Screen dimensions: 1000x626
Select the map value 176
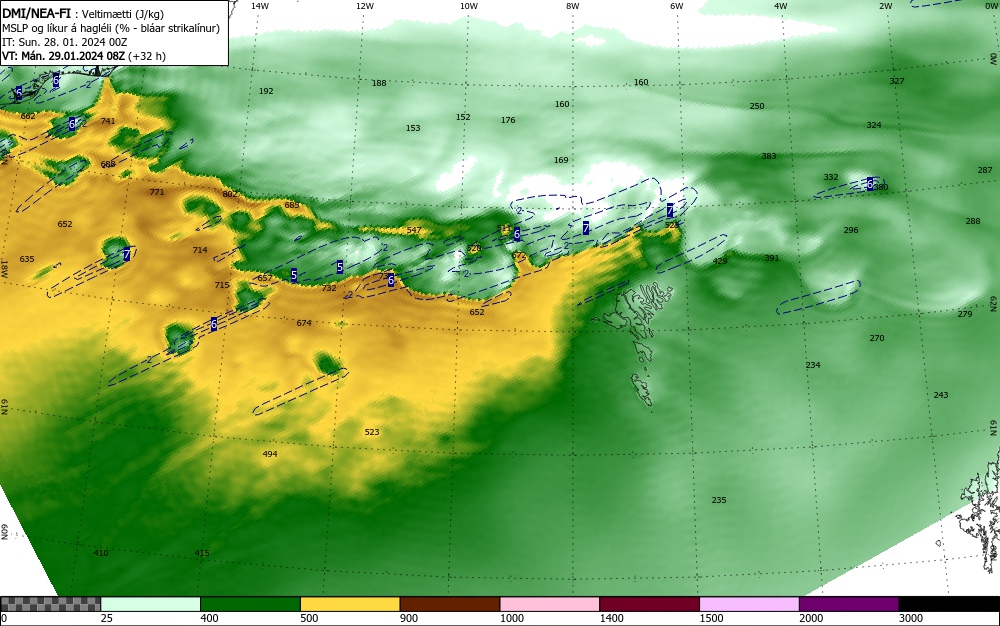(508, 120)
